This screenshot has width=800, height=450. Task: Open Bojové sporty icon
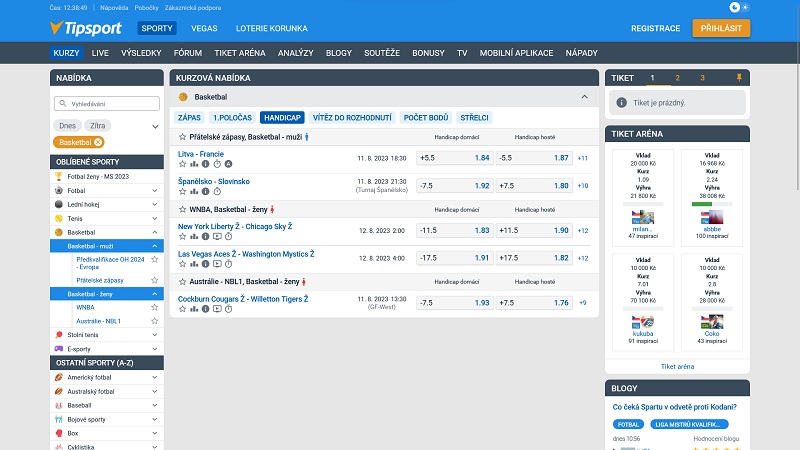click(59, 419)
